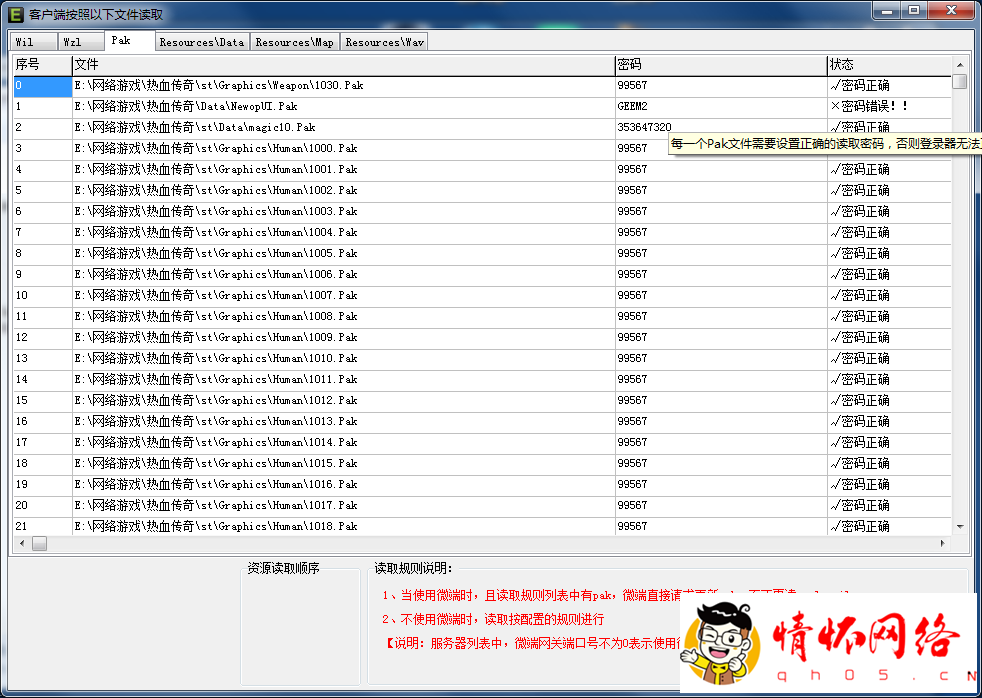Select file Human\1003.Pak
This screenshot has height=698, width=982.
[x=344, y=212]
